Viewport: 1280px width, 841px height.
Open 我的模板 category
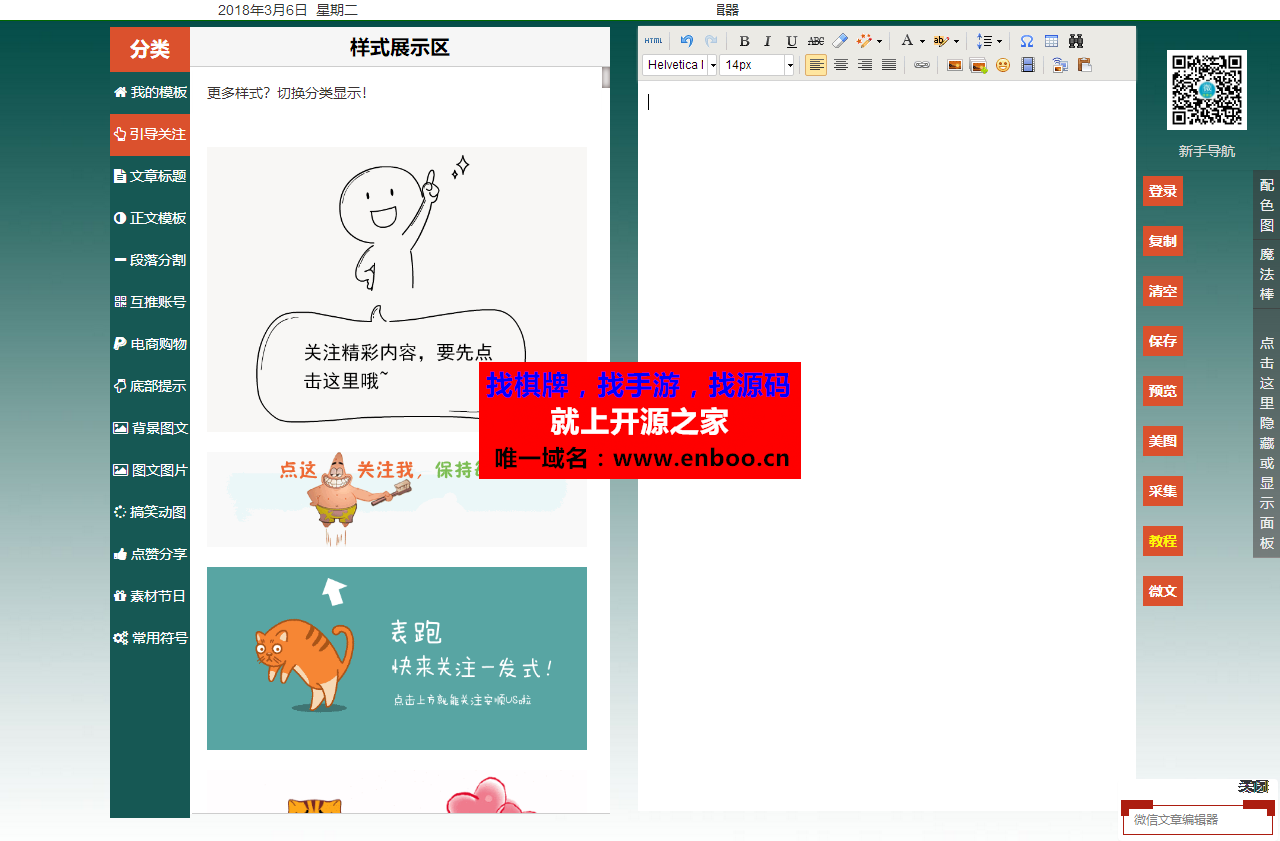pyautogui.click(x=150, y=92)
